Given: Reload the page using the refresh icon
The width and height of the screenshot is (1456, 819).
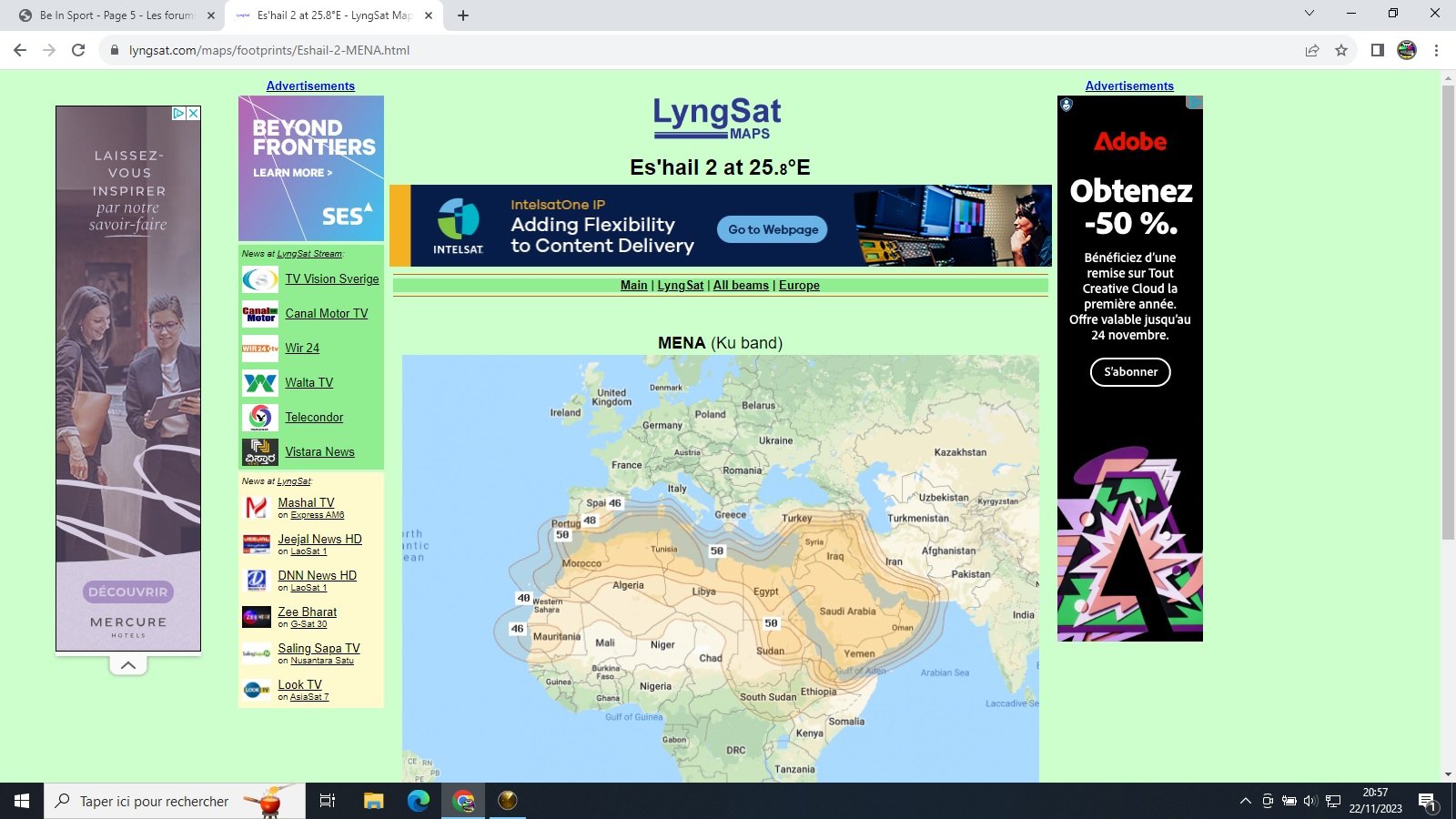Looking at the screenshot, I should [x=78, y=50].
